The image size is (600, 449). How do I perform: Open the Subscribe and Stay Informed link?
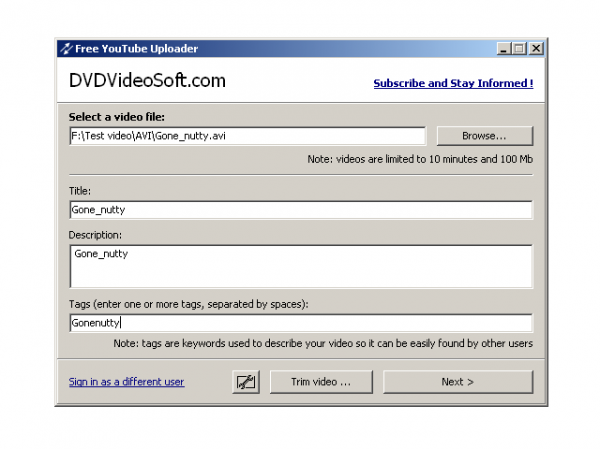tap(453, 83)
